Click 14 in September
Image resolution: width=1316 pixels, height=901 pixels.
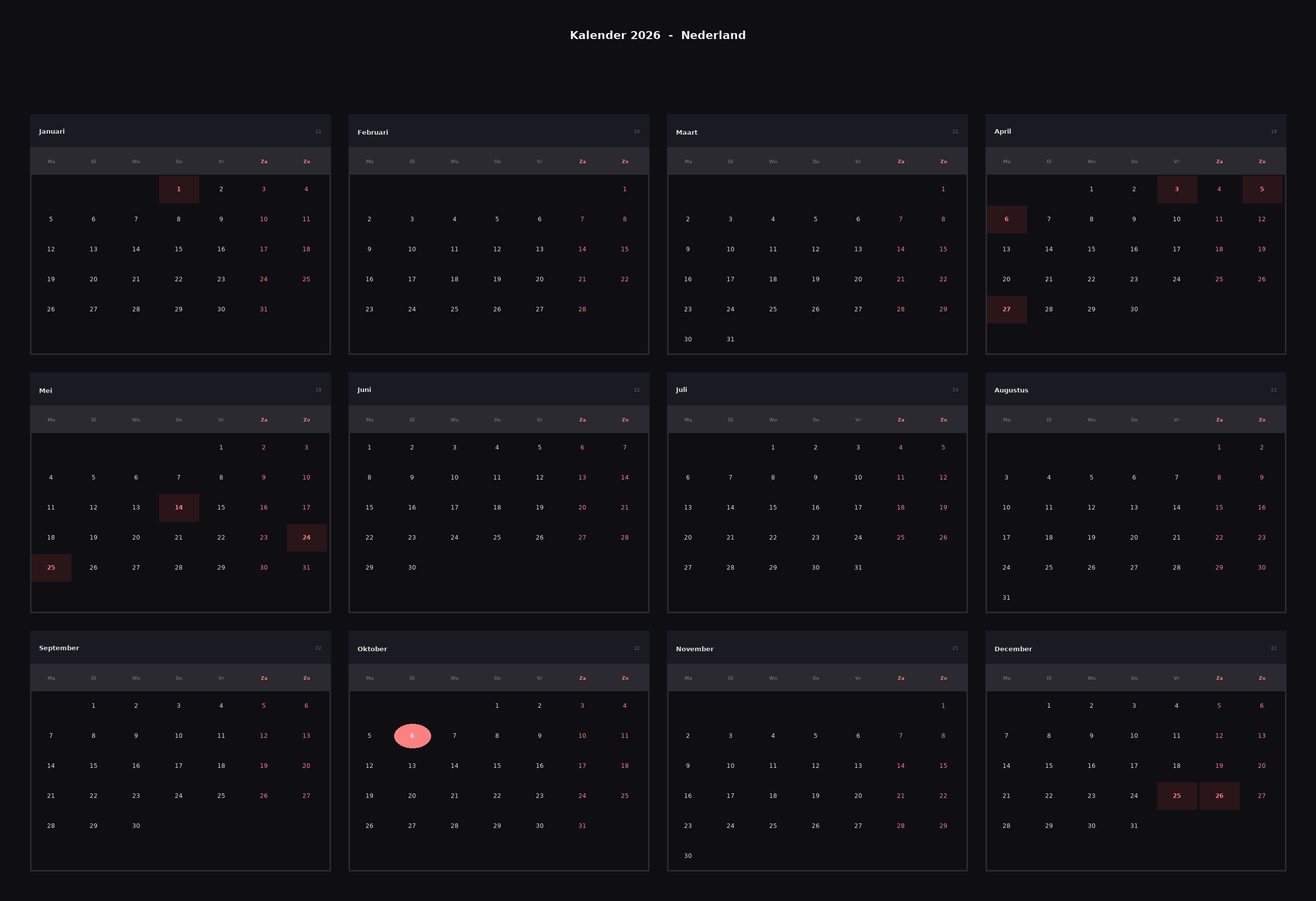click(x=51, y=766)
